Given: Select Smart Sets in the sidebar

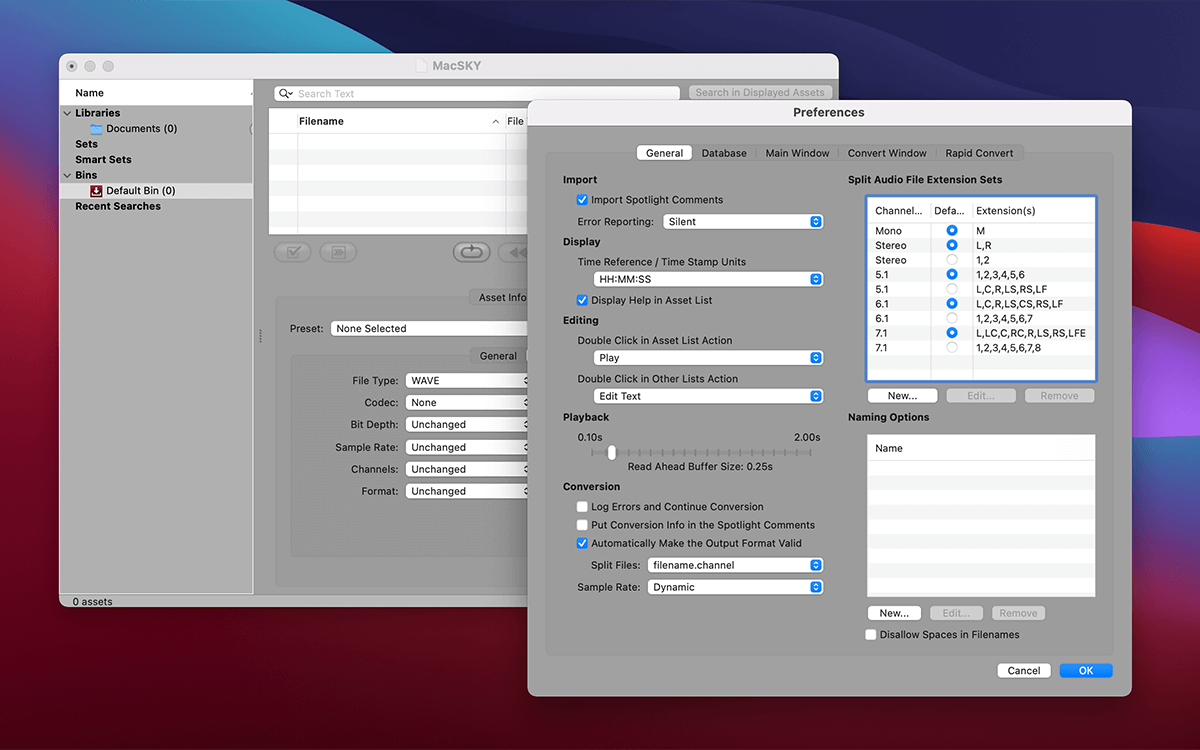Looking at the screenshot, I should tap(103, 160).
